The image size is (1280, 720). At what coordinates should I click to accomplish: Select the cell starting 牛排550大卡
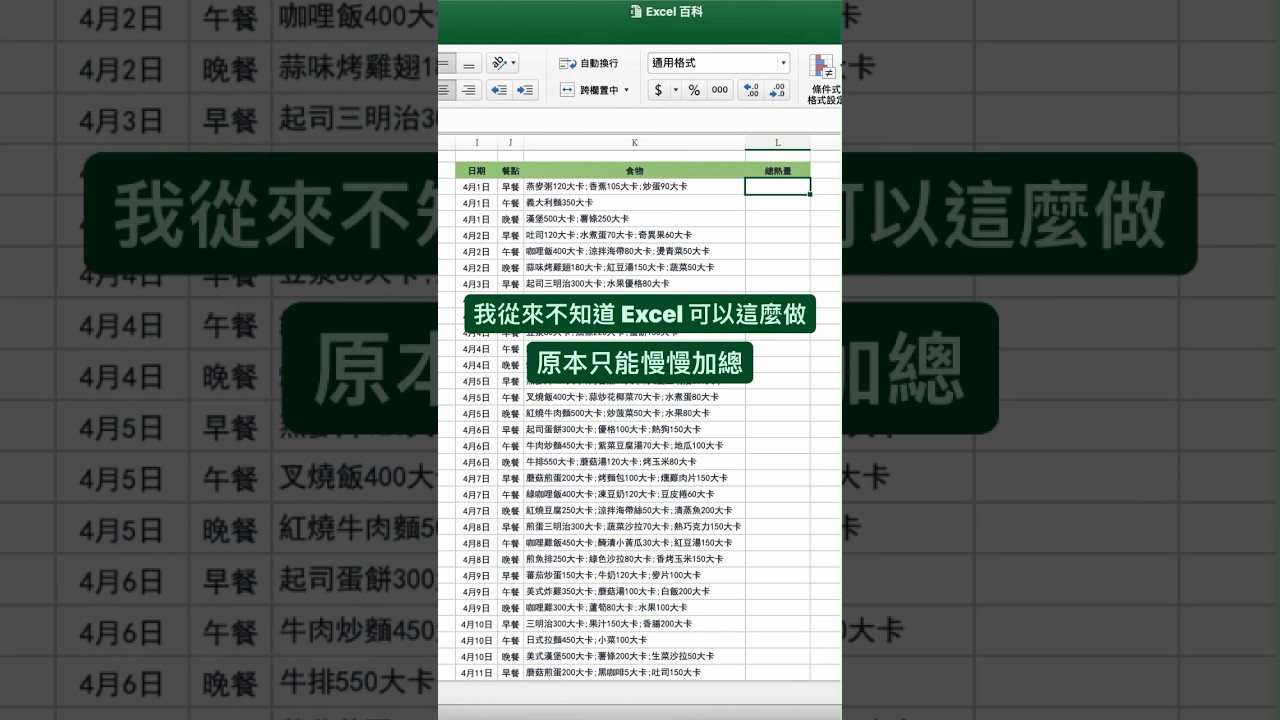pyautogui.click(x=634, y=462)
